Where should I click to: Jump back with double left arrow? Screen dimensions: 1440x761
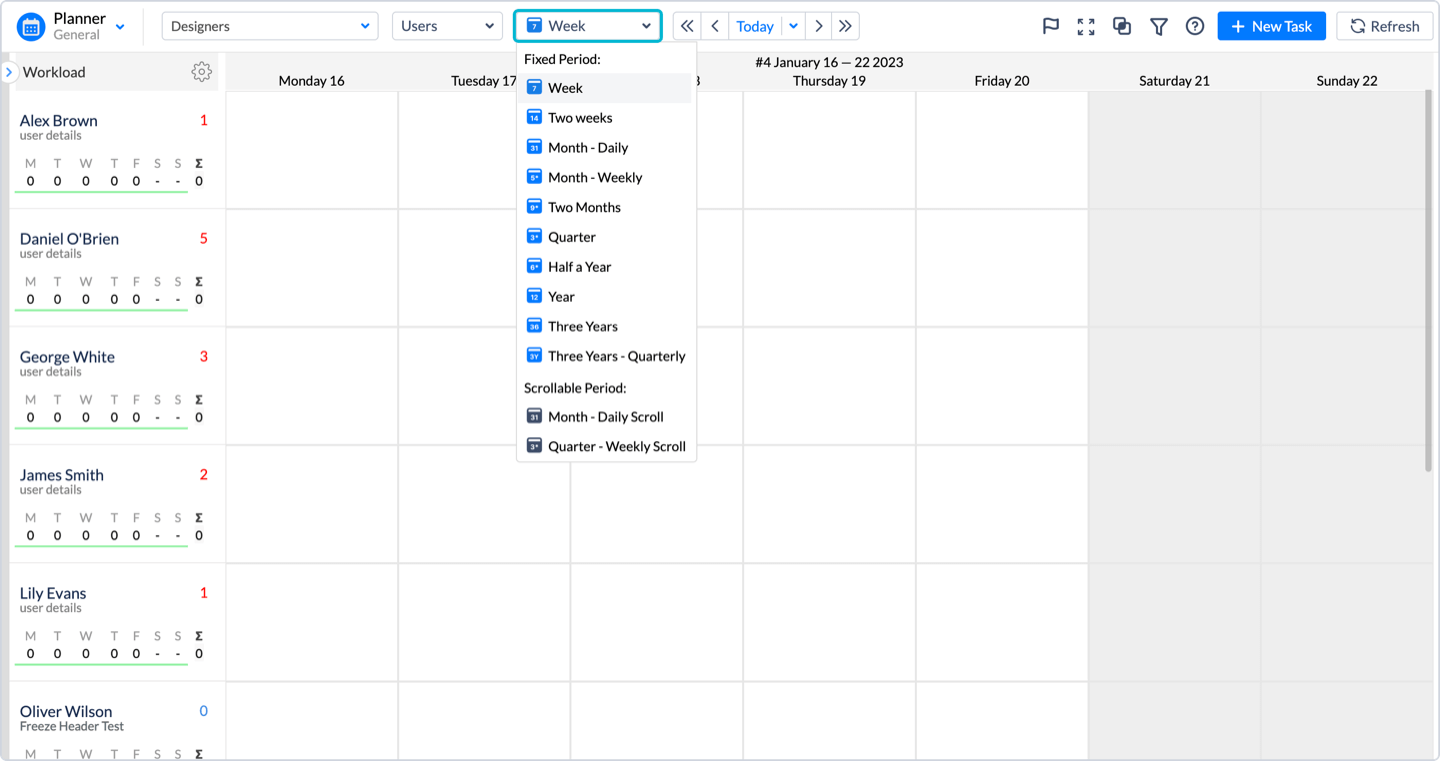(687, 26)
